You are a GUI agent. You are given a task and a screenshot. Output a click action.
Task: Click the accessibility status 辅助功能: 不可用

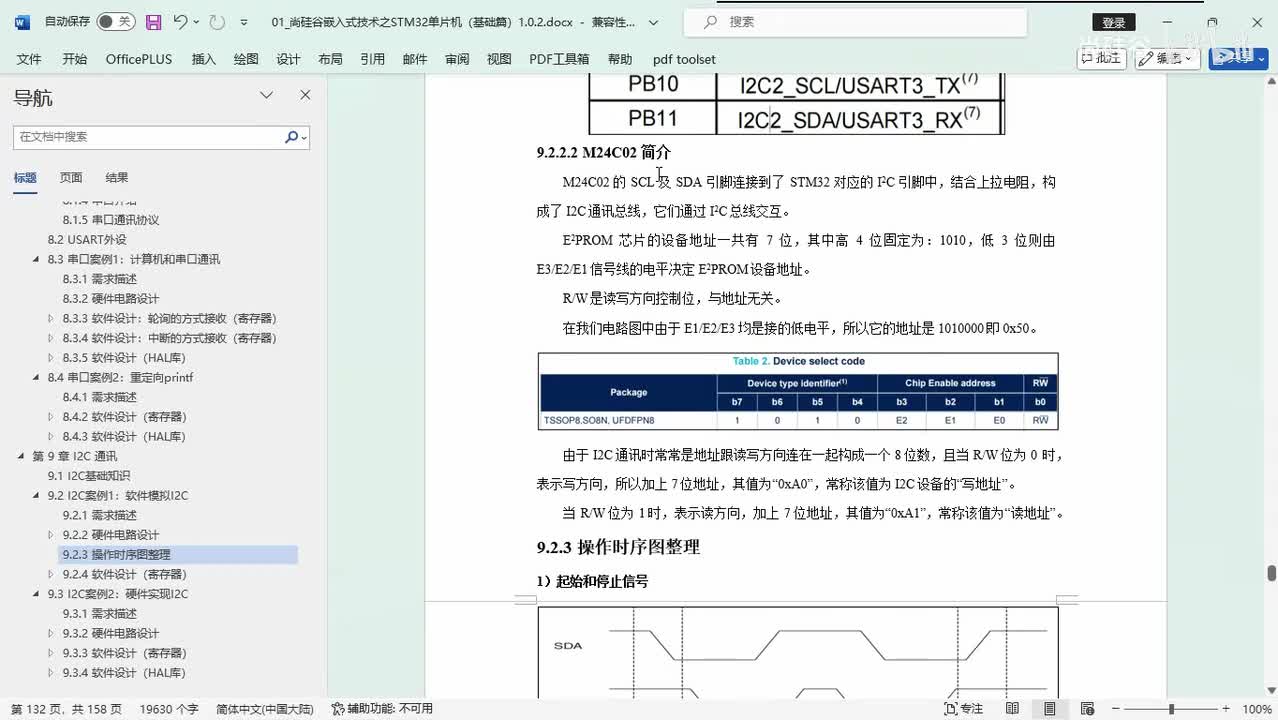click(383, 709)
